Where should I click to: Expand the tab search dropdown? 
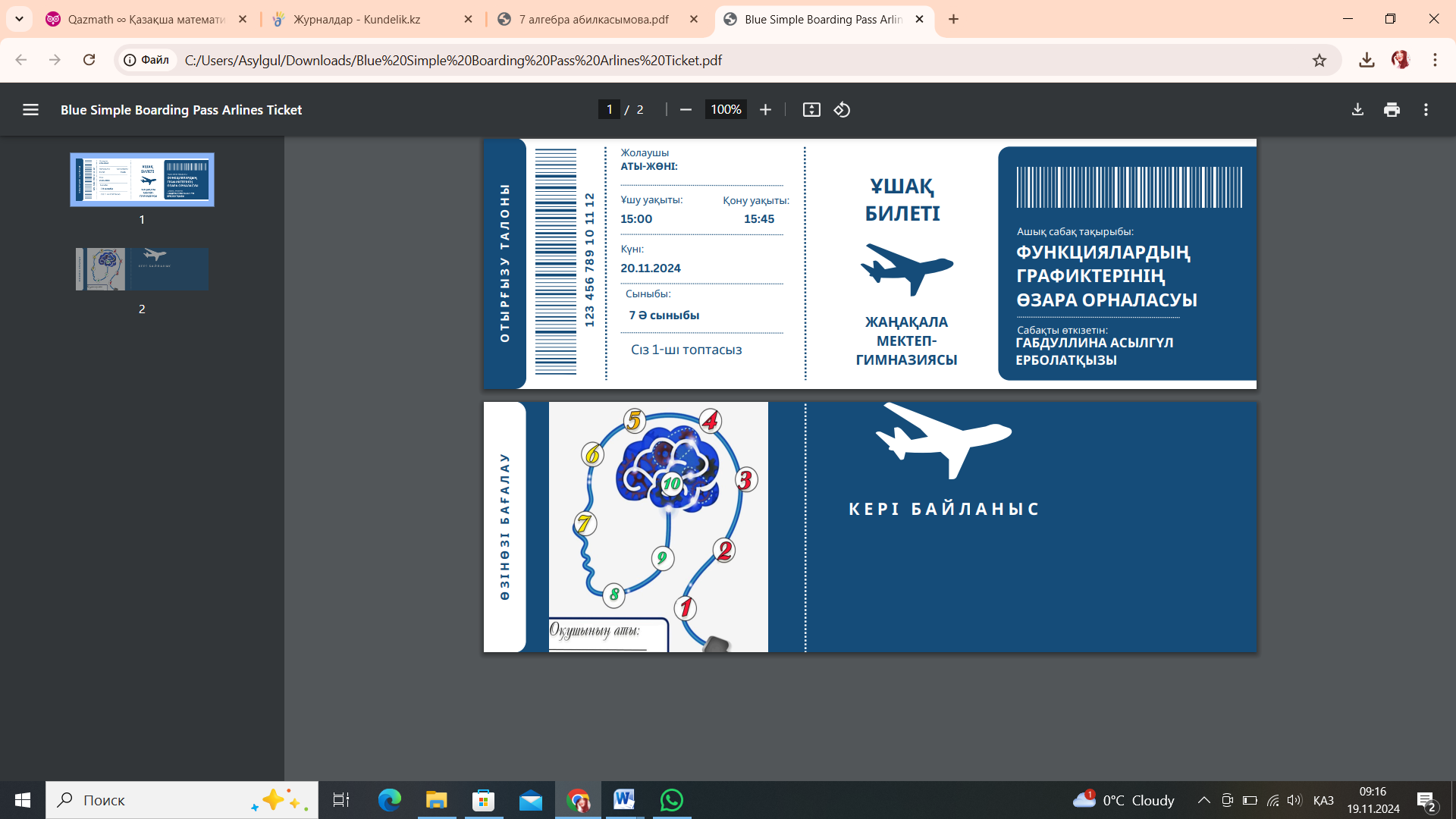coord(19,19)
